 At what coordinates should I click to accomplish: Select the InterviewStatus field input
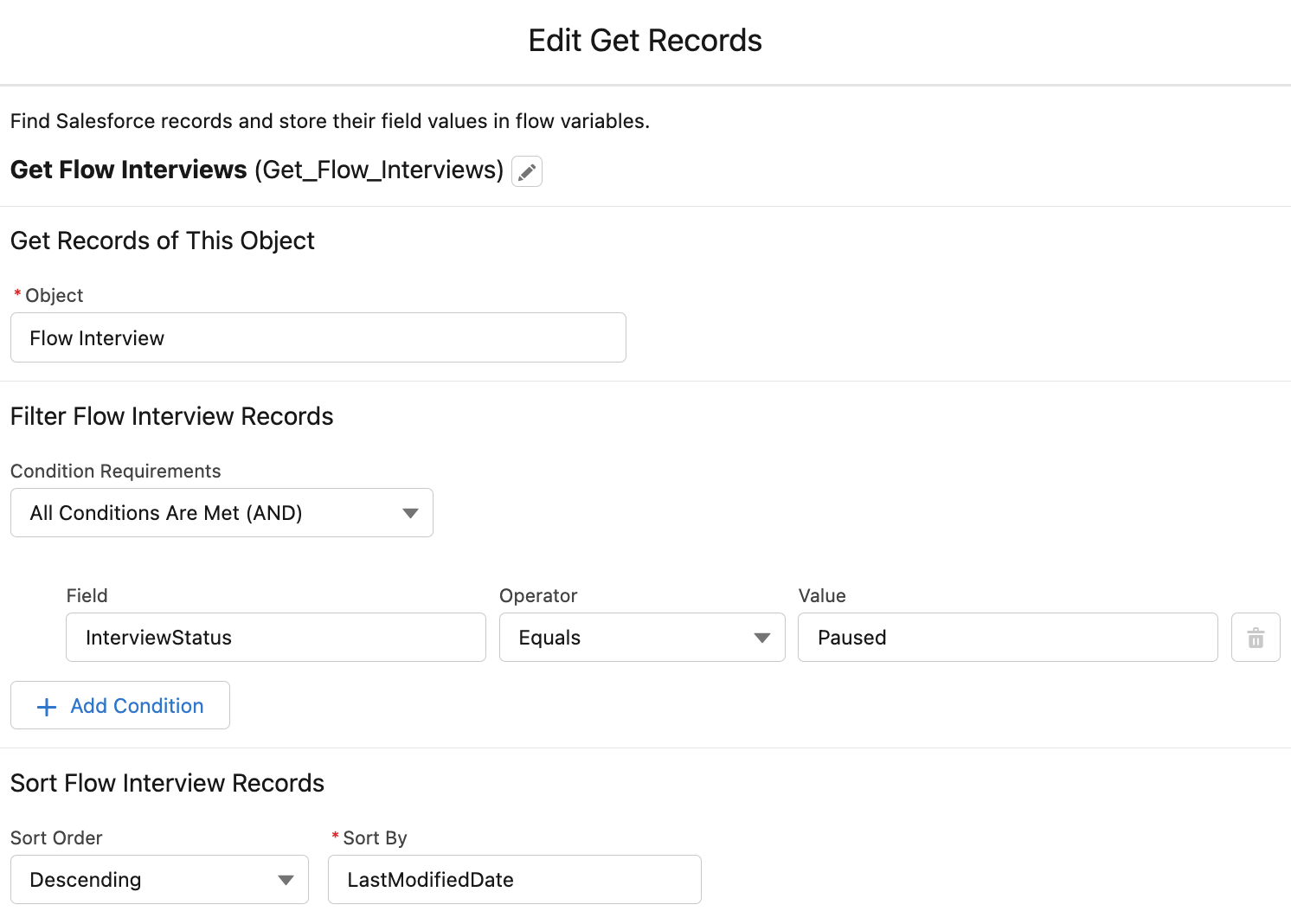coord(275,637)
